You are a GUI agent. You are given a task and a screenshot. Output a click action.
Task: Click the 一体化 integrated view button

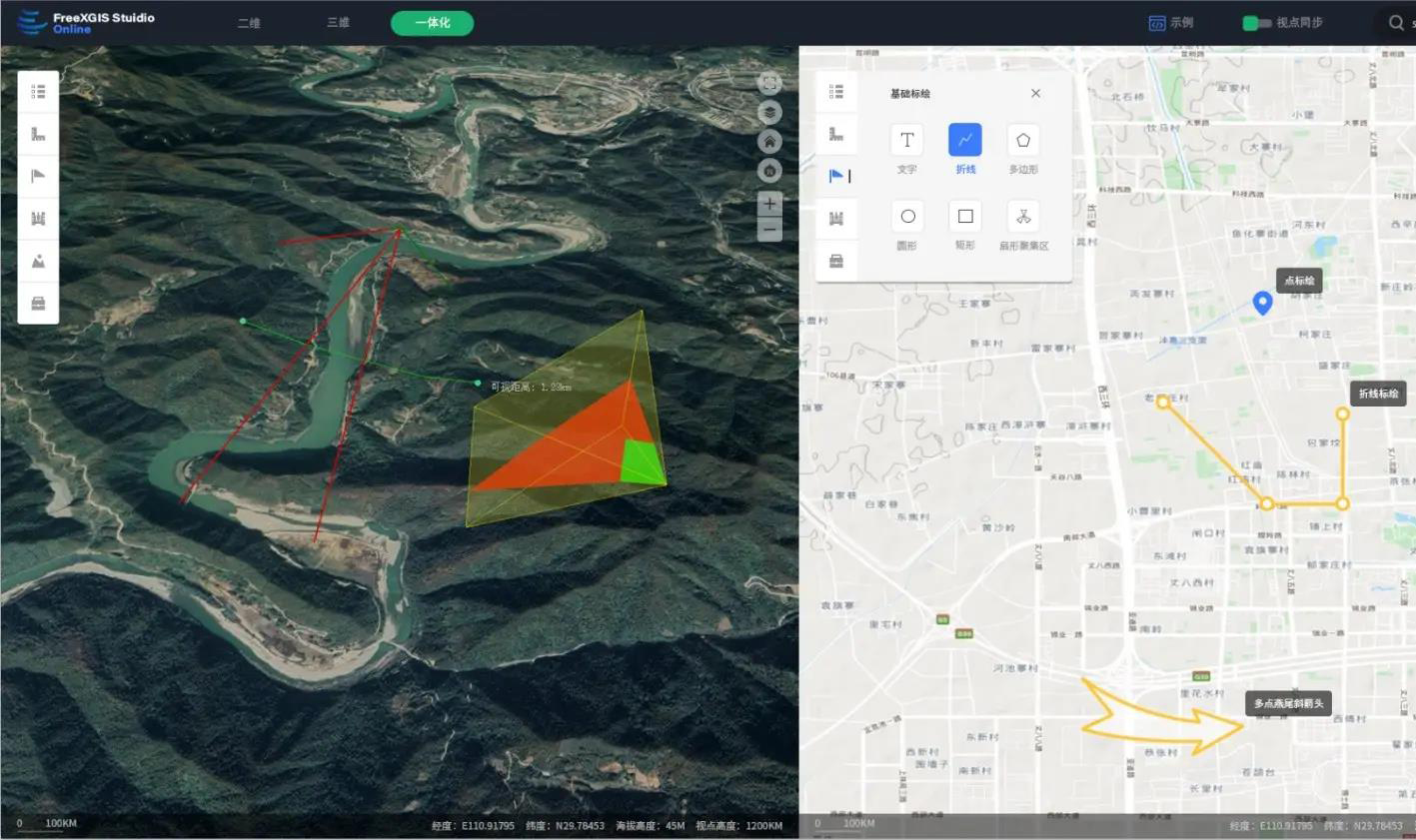coord(432,23)
